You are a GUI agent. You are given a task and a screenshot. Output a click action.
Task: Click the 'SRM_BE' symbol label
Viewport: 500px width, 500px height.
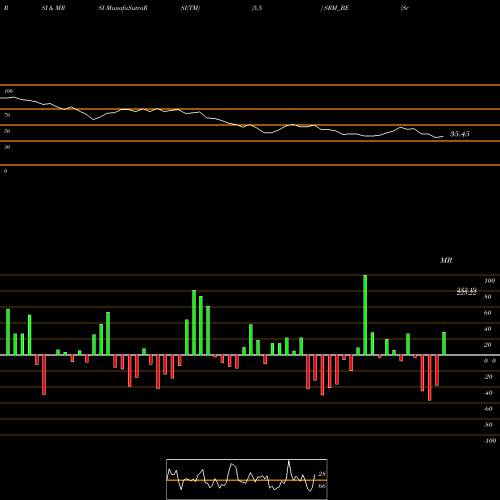coord(336,8)
